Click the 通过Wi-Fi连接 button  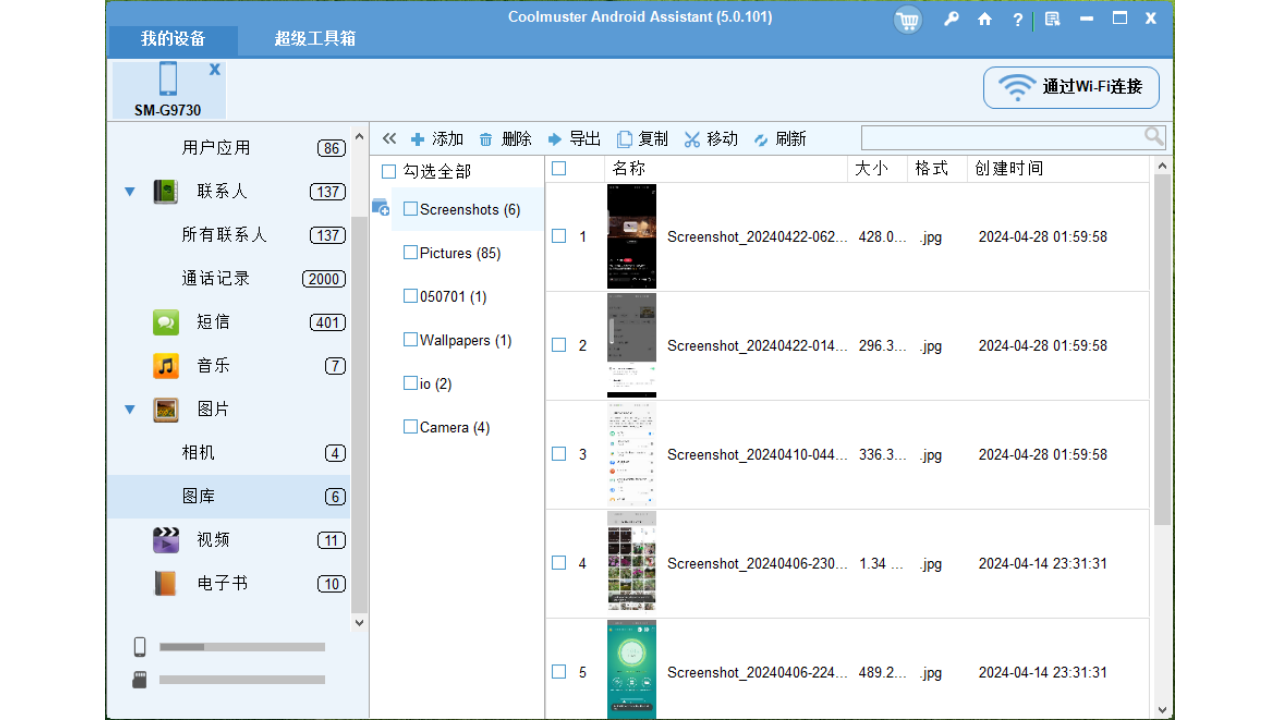pyautogui.click(x=1070, y=88)
